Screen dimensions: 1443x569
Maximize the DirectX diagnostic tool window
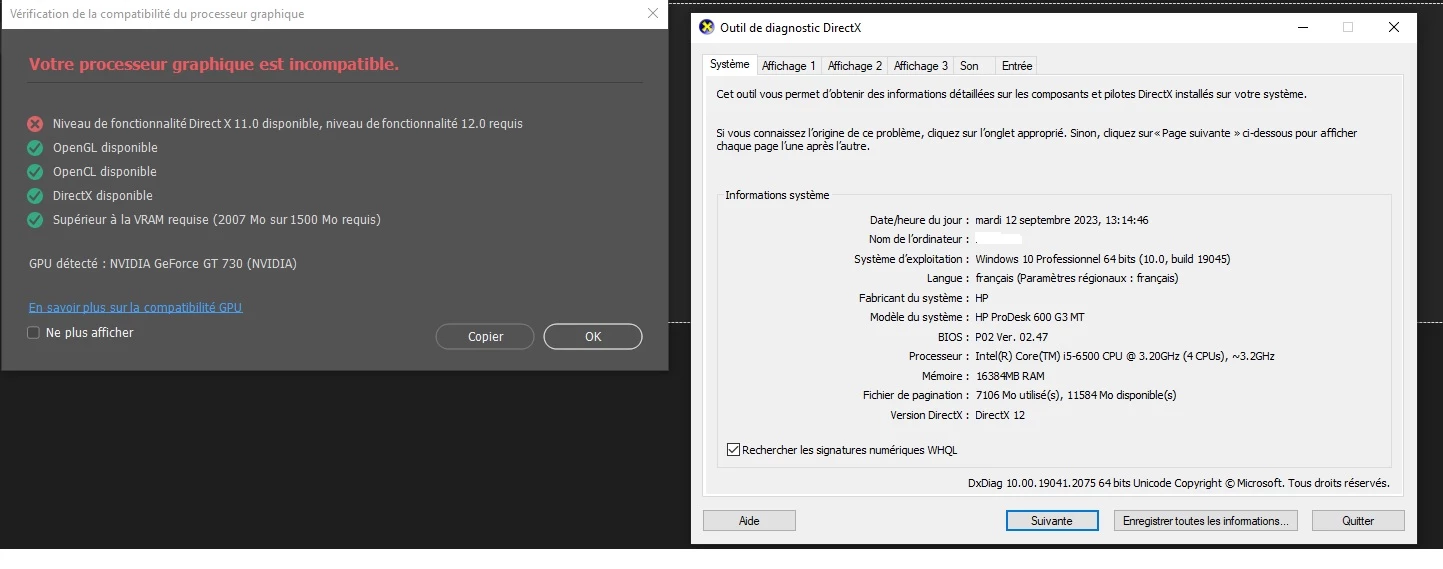tap(1348, 28)
